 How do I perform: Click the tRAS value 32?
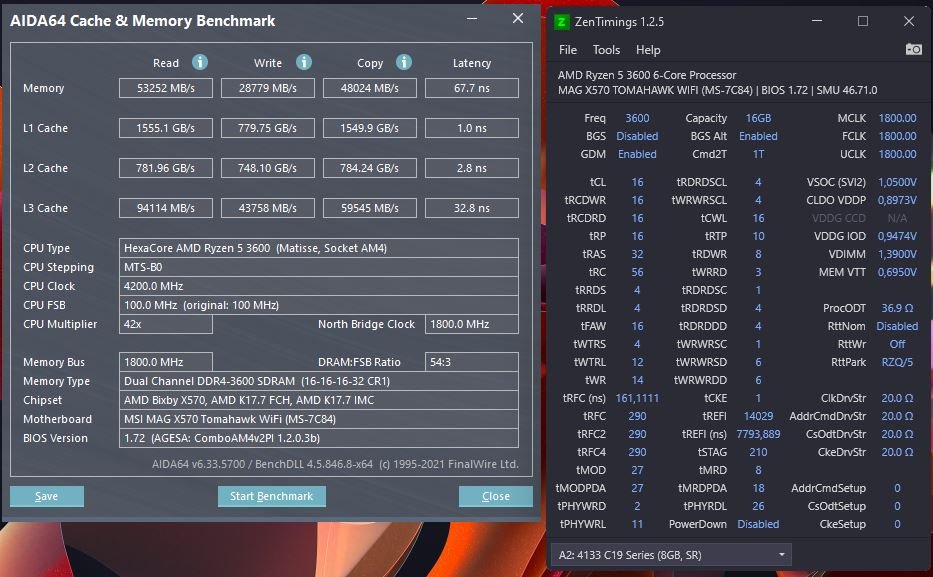637,254
